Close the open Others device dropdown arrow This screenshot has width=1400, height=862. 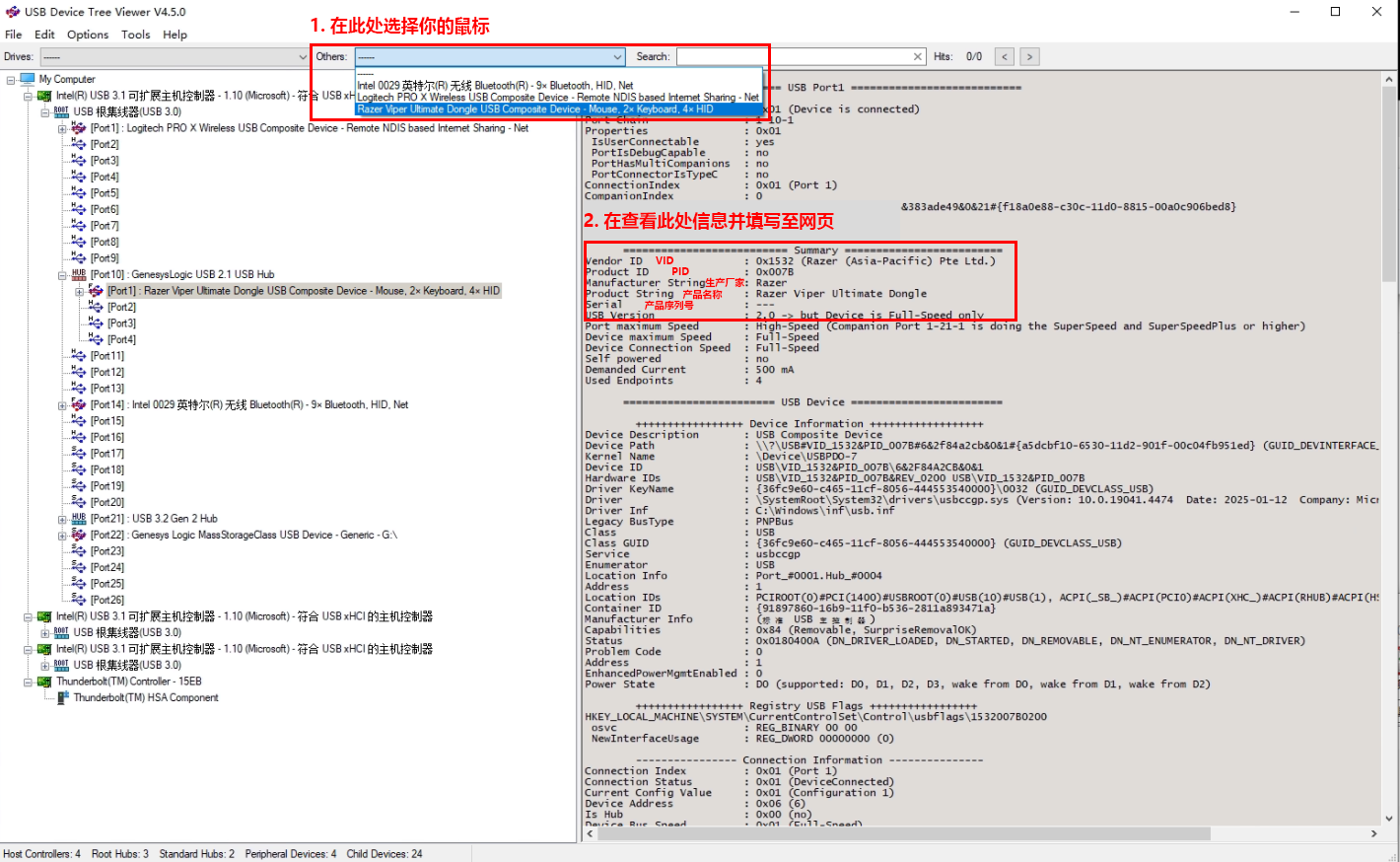tap(617, 57)
